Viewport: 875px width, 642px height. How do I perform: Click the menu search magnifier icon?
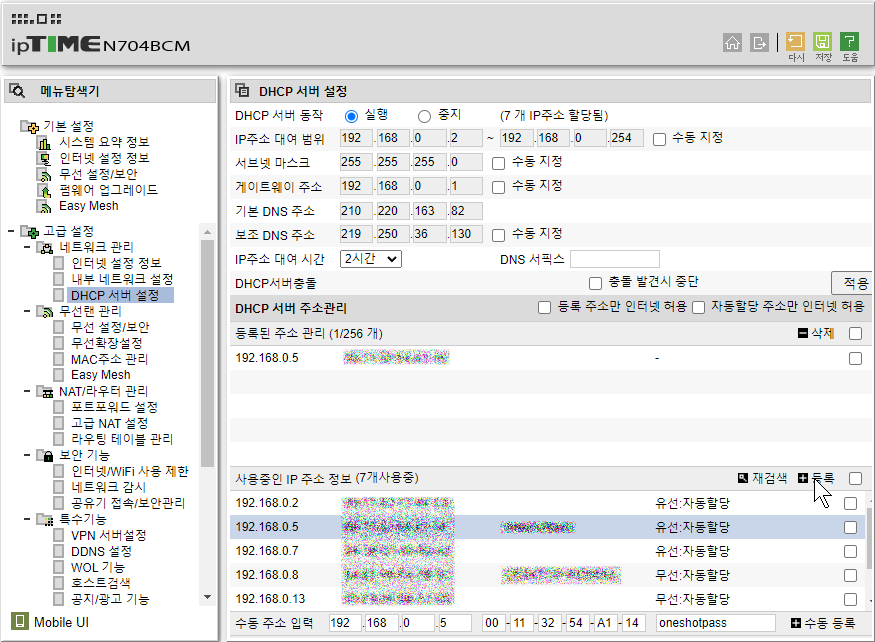pyautogui.click(x=17, y=90)
